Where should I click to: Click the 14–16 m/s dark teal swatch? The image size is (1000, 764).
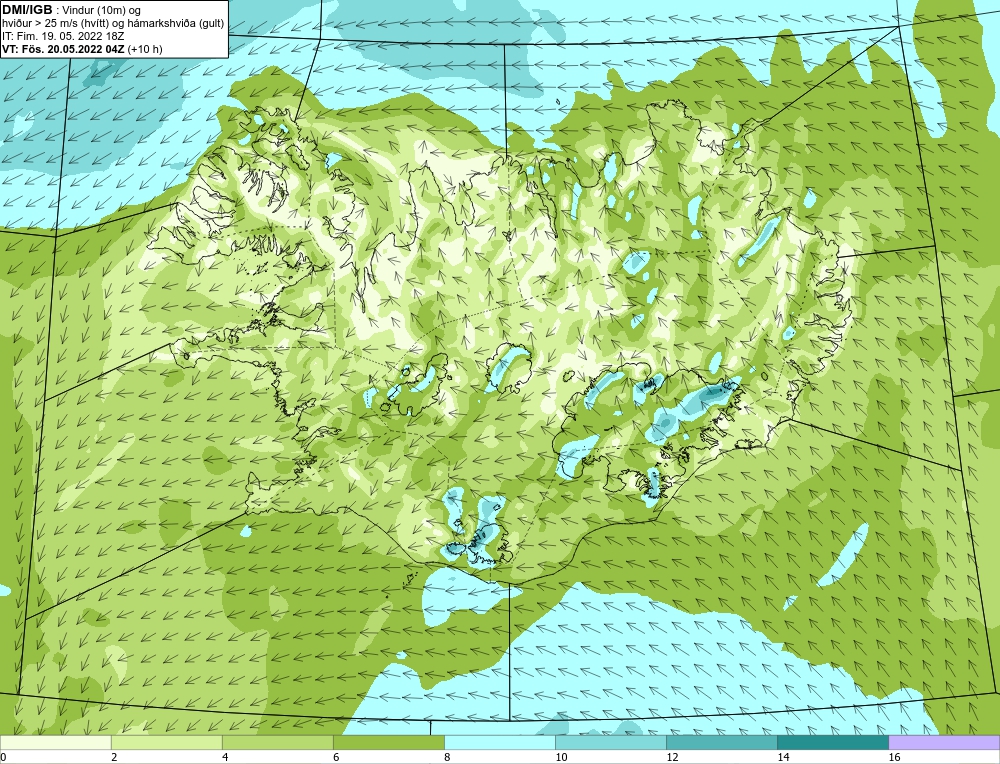coord(832,742)
